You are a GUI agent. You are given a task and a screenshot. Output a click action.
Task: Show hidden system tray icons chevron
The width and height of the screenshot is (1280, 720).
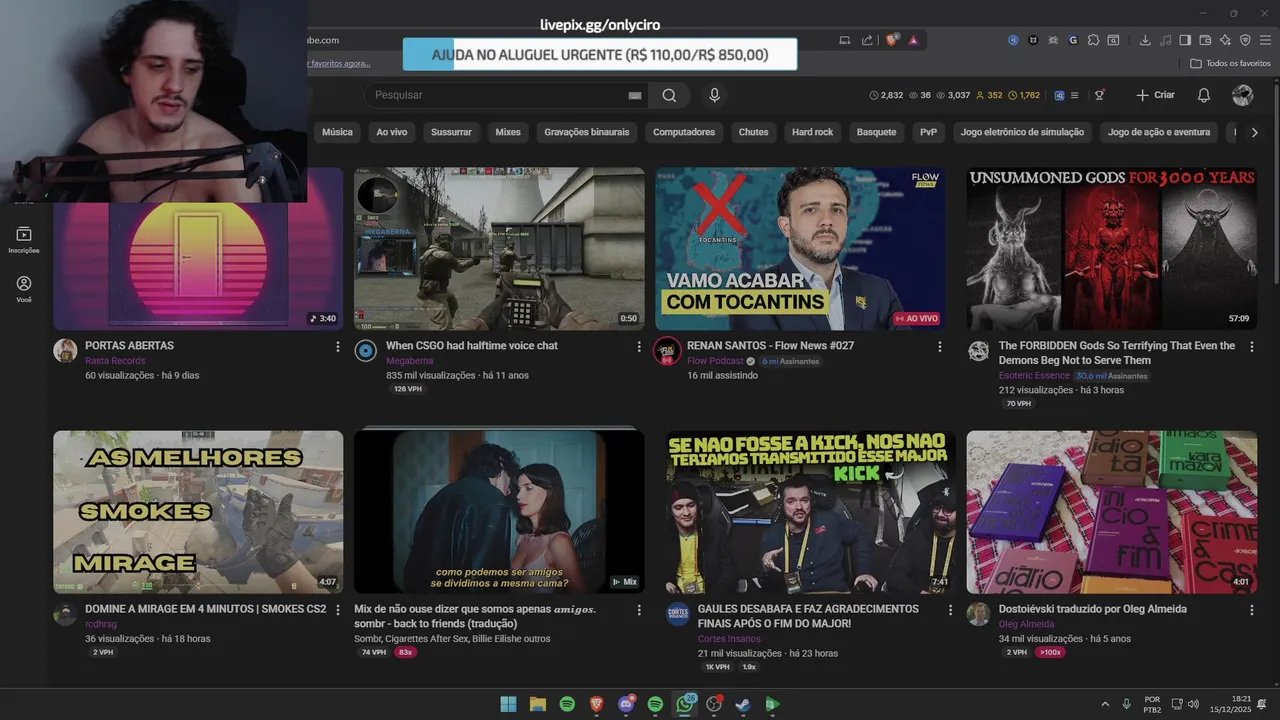[x=1105, y=704]
